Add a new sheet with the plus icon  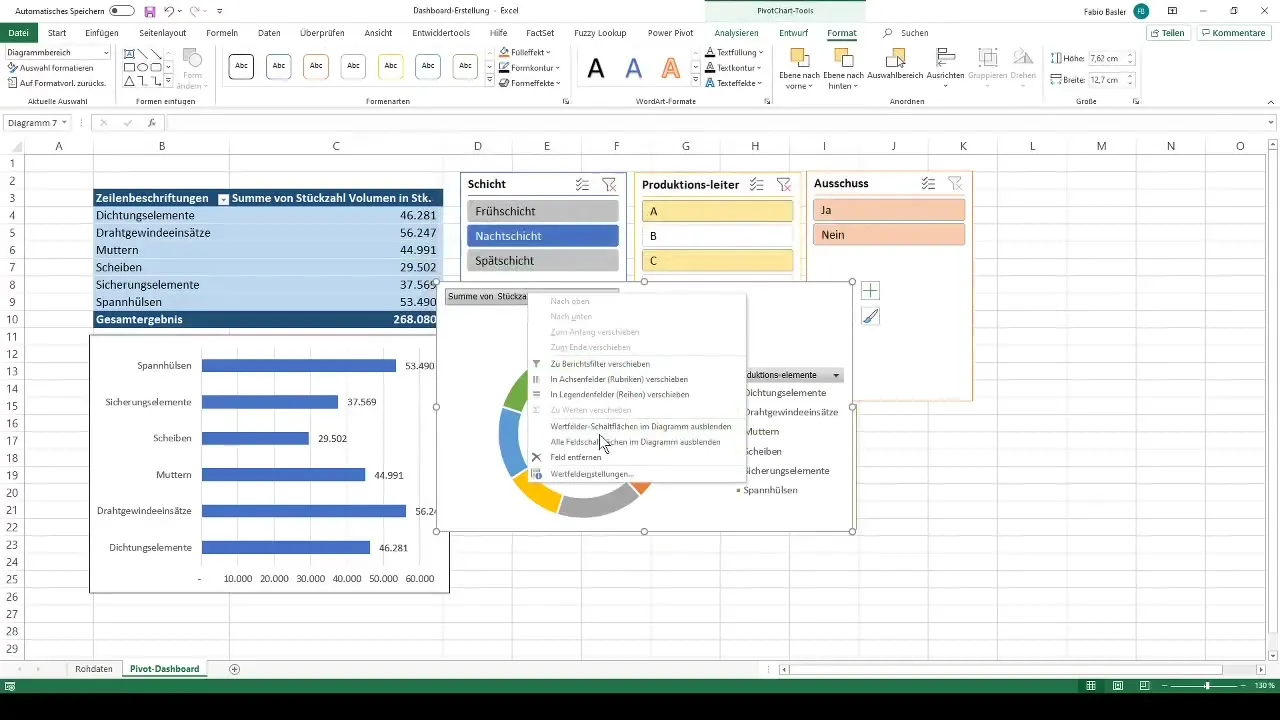(x=235, y=669)
